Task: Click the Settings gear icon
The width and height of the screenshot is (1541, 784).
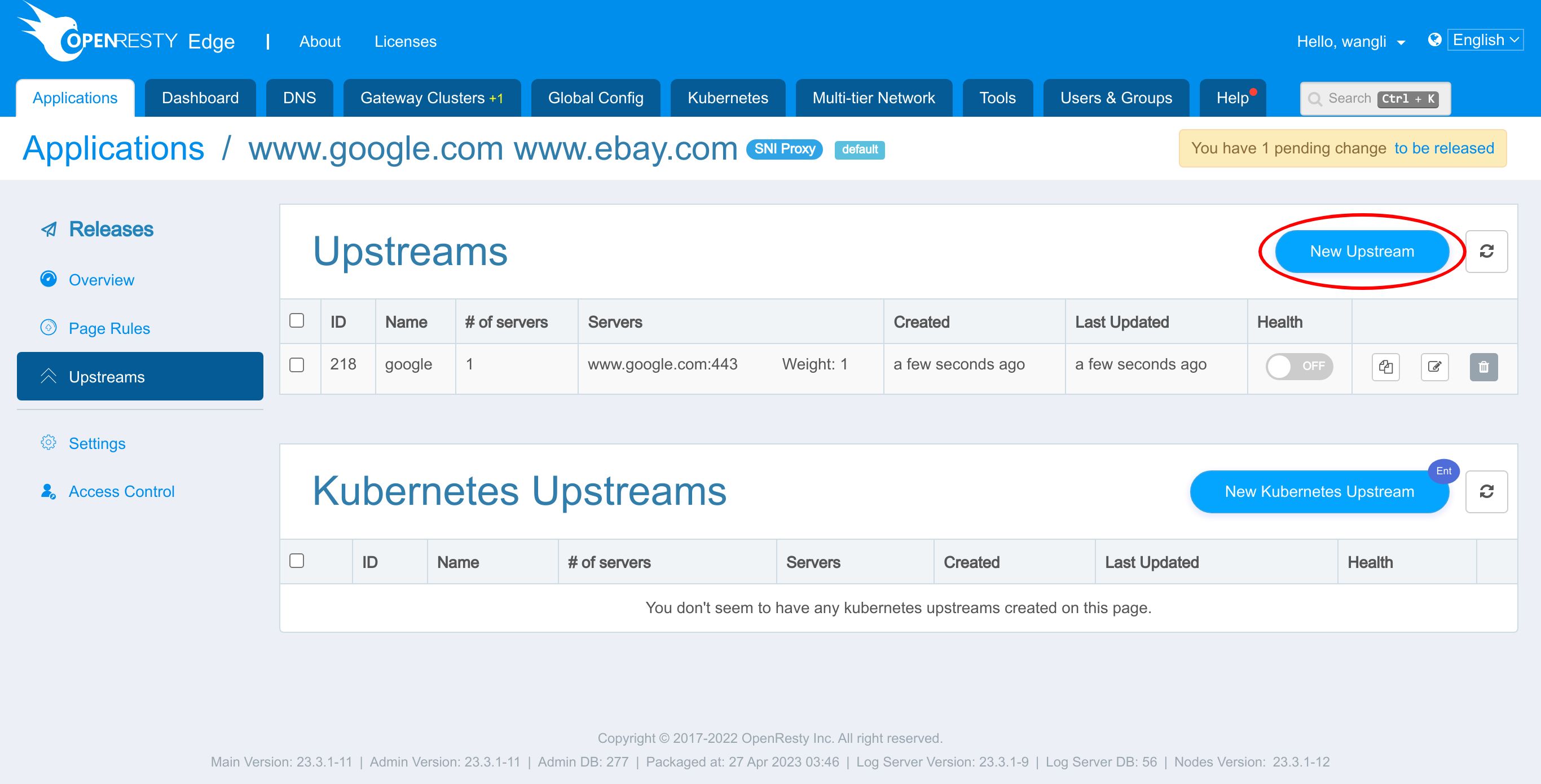Action: point(49,443)
